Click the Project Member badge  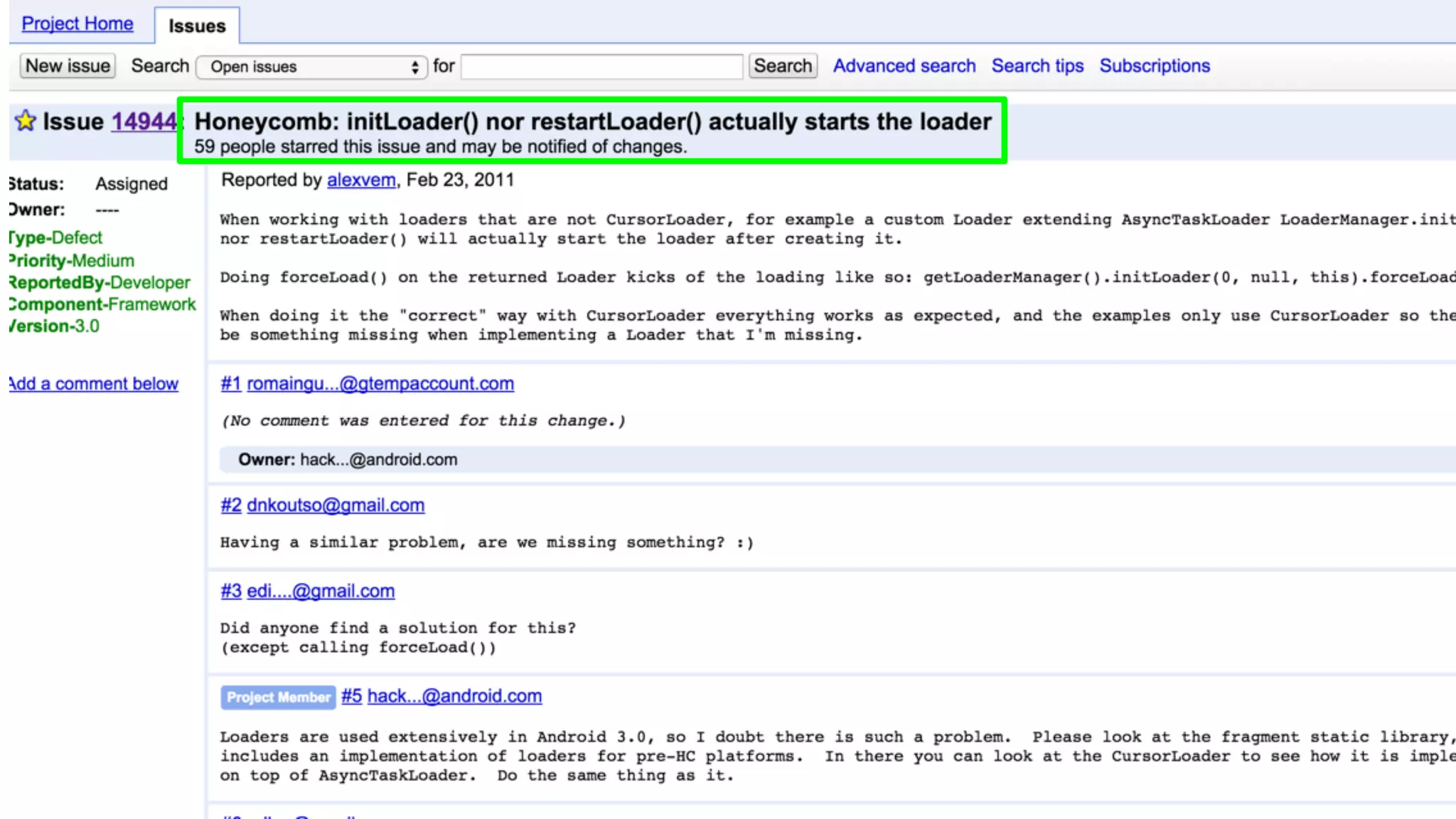coord(278,697)
